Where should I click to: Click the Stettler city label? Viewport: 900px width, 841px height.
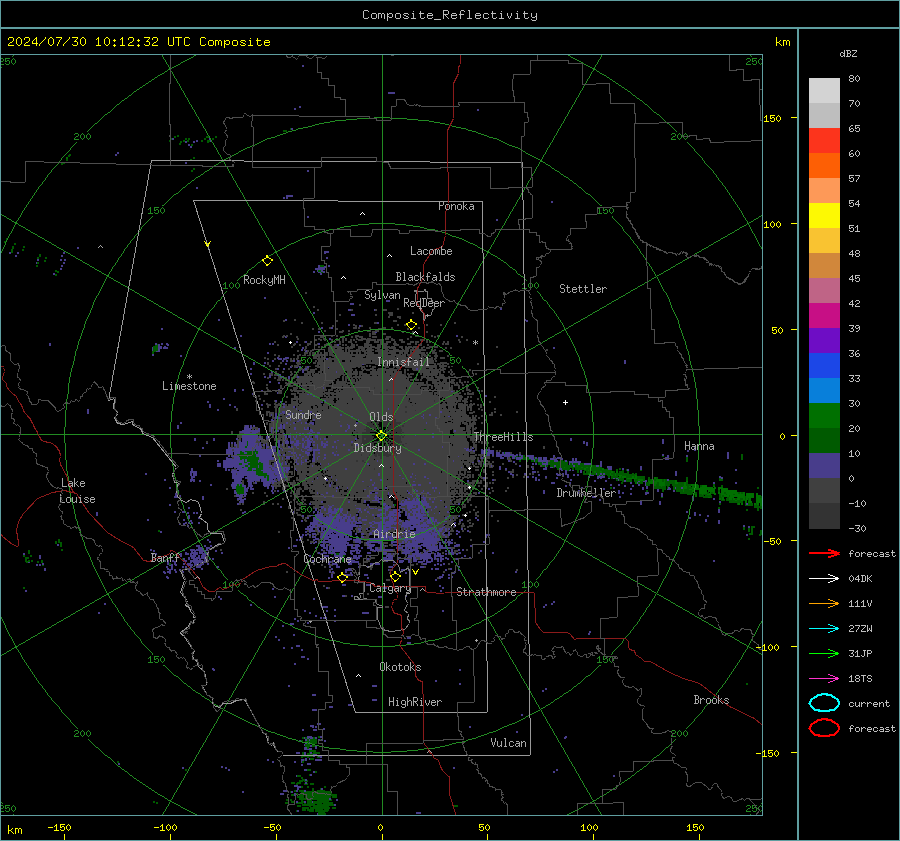pyautogui.click(x=583, y=289)
